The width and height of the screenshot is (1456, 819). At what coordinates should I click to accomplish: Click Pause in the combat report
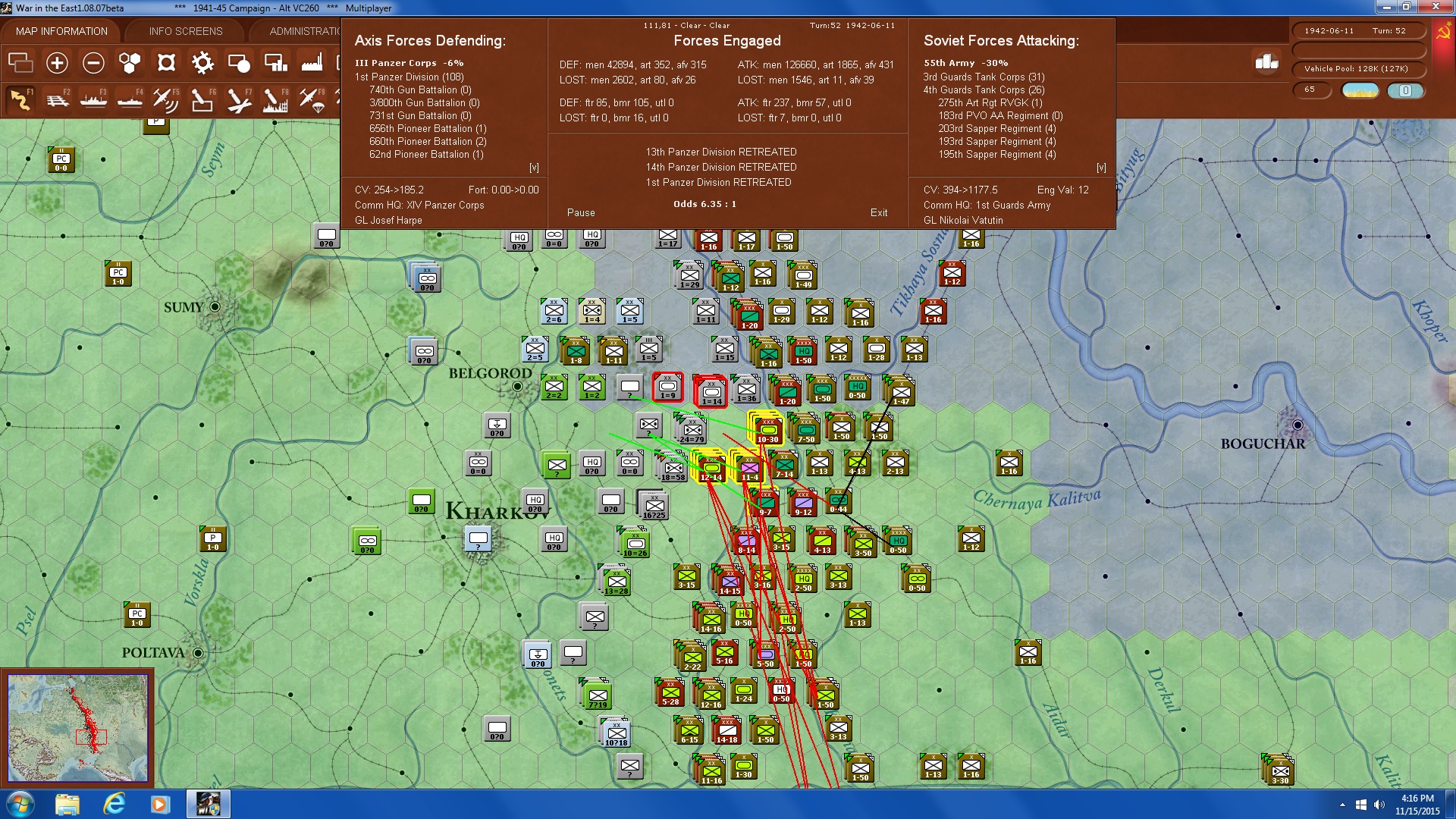pos(581,212)
